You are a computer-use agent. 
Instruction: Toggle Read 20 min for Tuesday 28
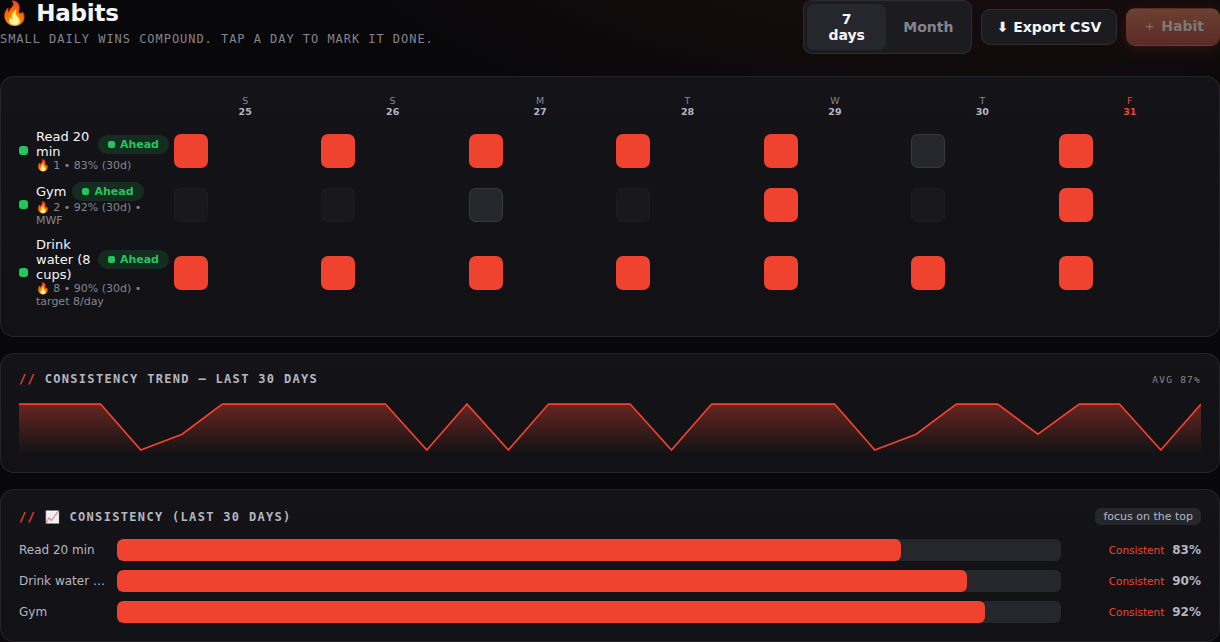[633, 151]
